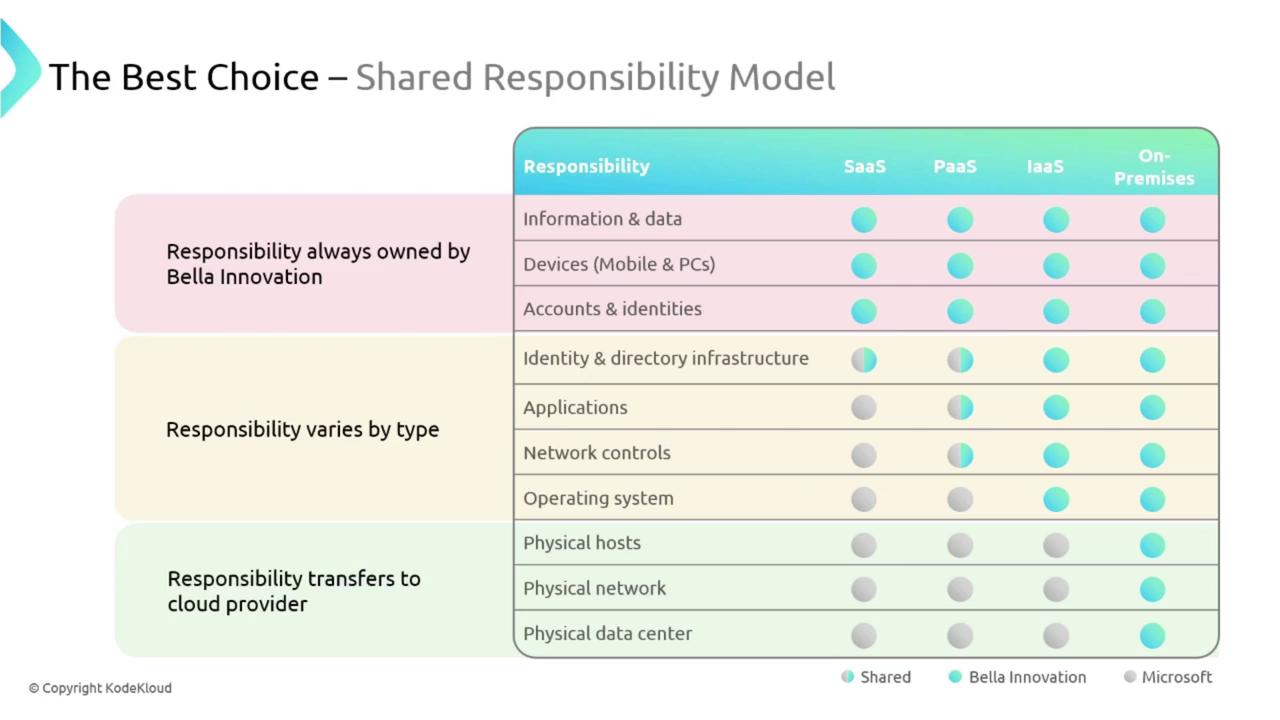Click the PaaS dot in Applications row

pos(960,408)
